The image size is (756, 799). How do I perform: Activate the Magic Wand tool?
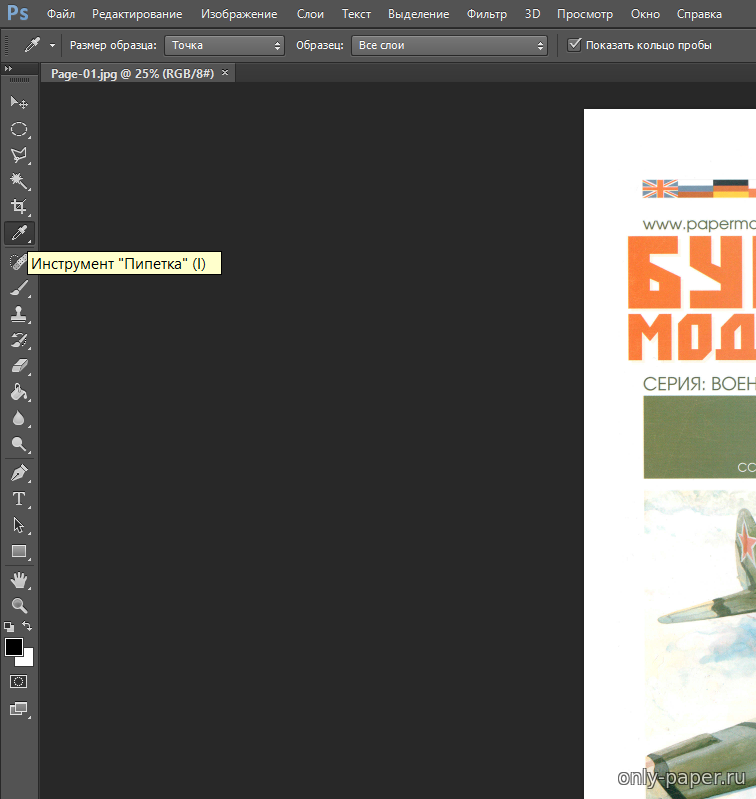tap(18, 181)
